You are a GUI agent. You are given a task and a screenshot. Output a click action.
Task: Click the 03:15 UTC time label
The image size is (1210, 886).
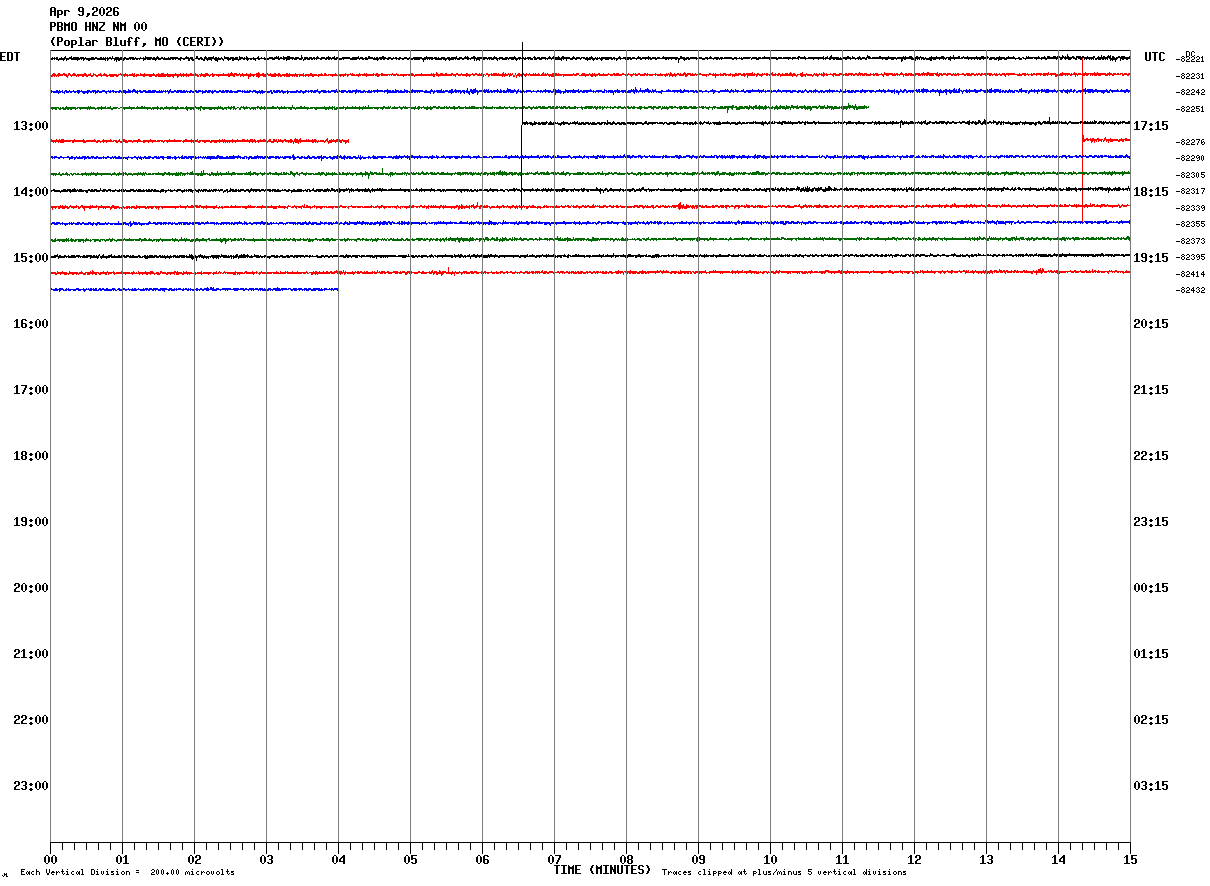click(1151, 786)
